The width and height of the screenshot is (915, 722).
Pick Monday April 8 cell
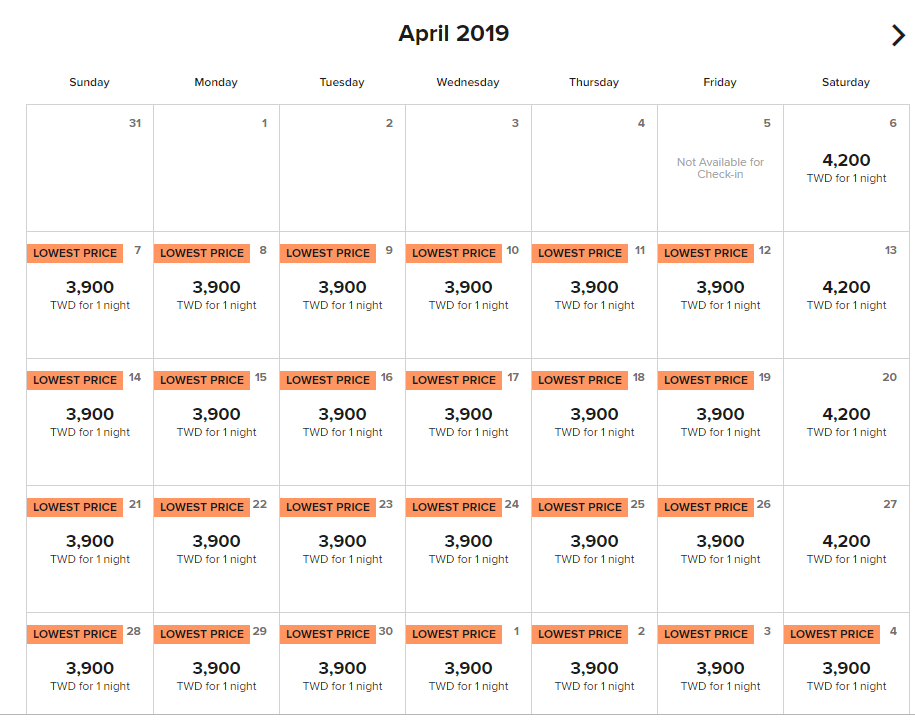[x=216, y=295]
